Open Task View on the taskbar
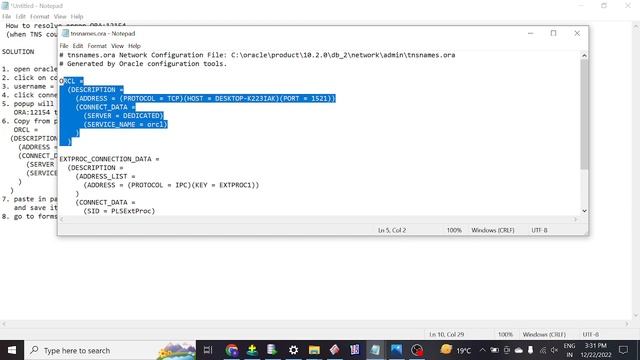The height and width of the screenshot is (360, 640). [x=208, y=350]
